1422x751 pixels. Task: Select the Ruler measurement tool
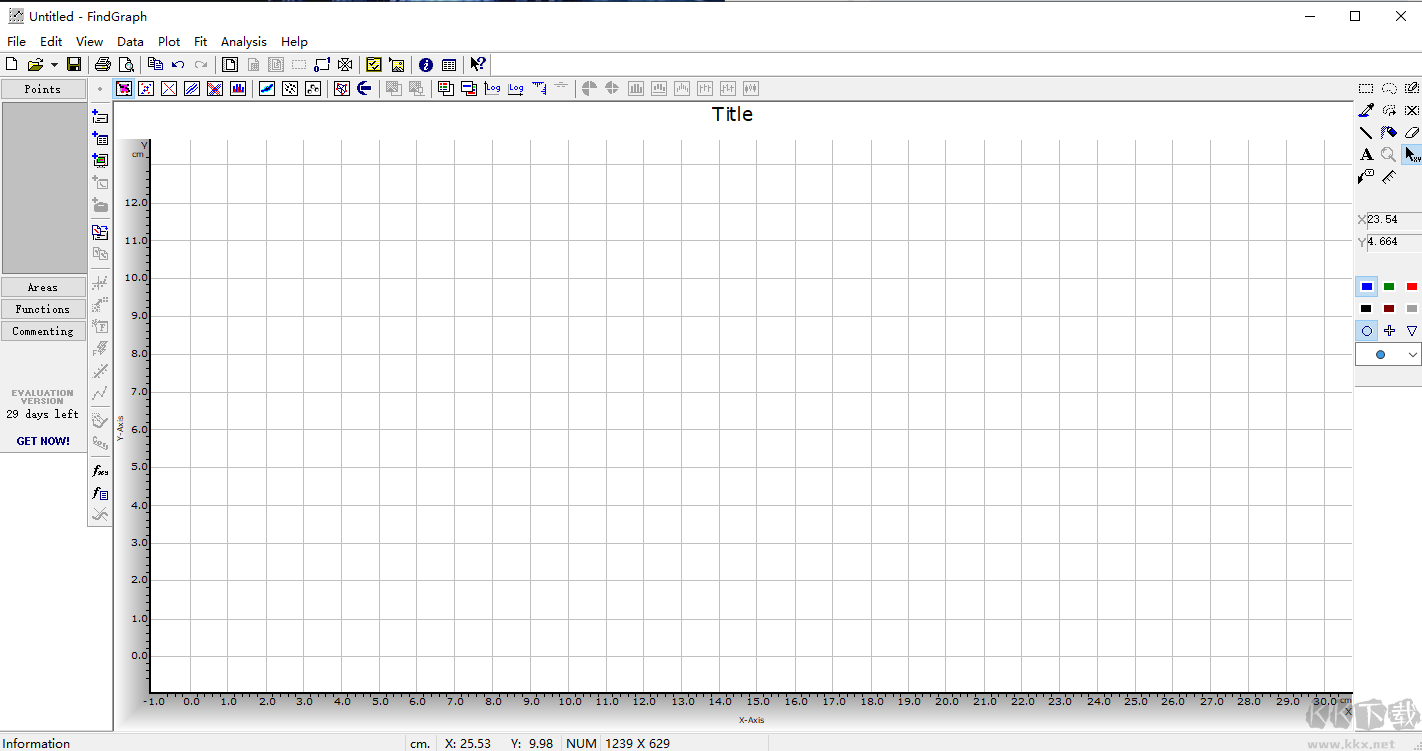tap(1388, 177)
